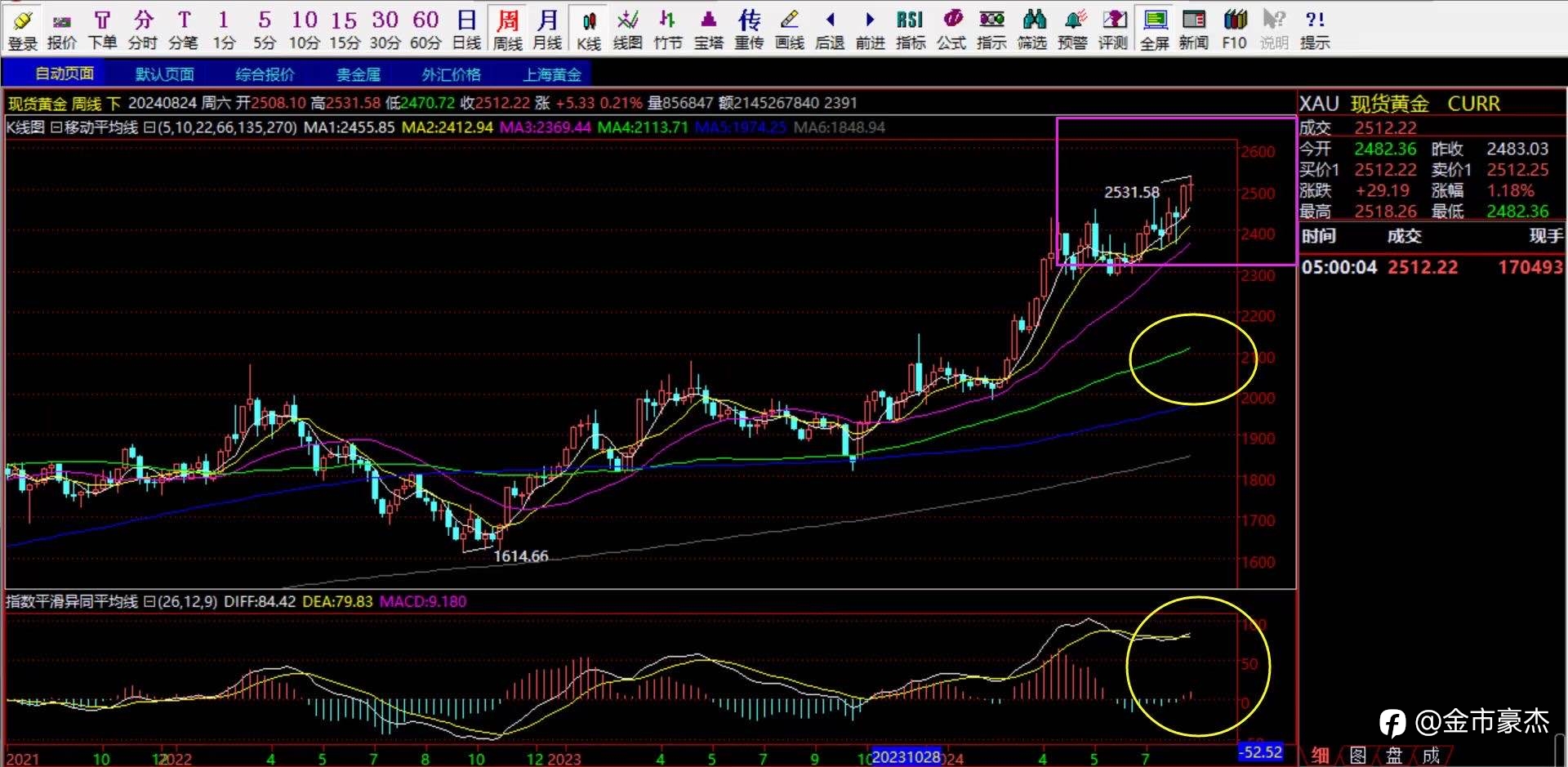Select the 细 tab at panel bottom
This screenshot has height=767, width=1568.
[x=1320, y=756]
